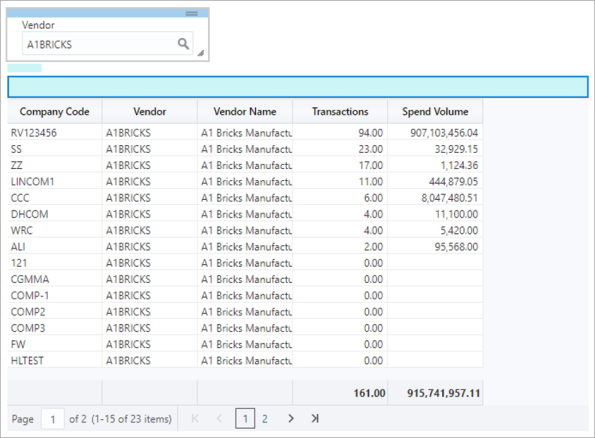595x438 pixels.
Task: Sort by Vendor Name column header
Action: [245, 112]
